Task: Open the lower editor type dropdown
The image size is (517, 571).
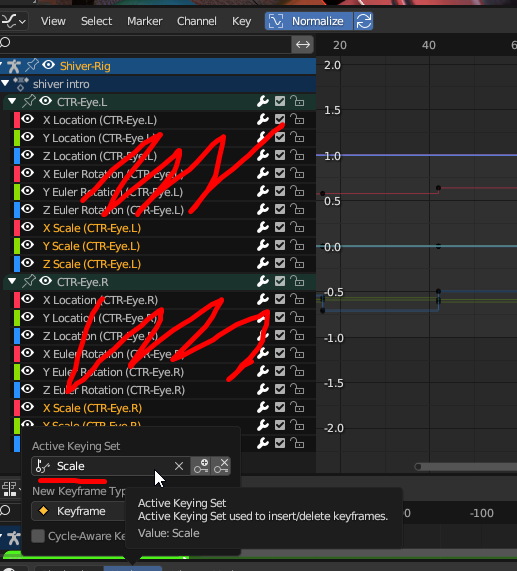Action: click(10, 489)
